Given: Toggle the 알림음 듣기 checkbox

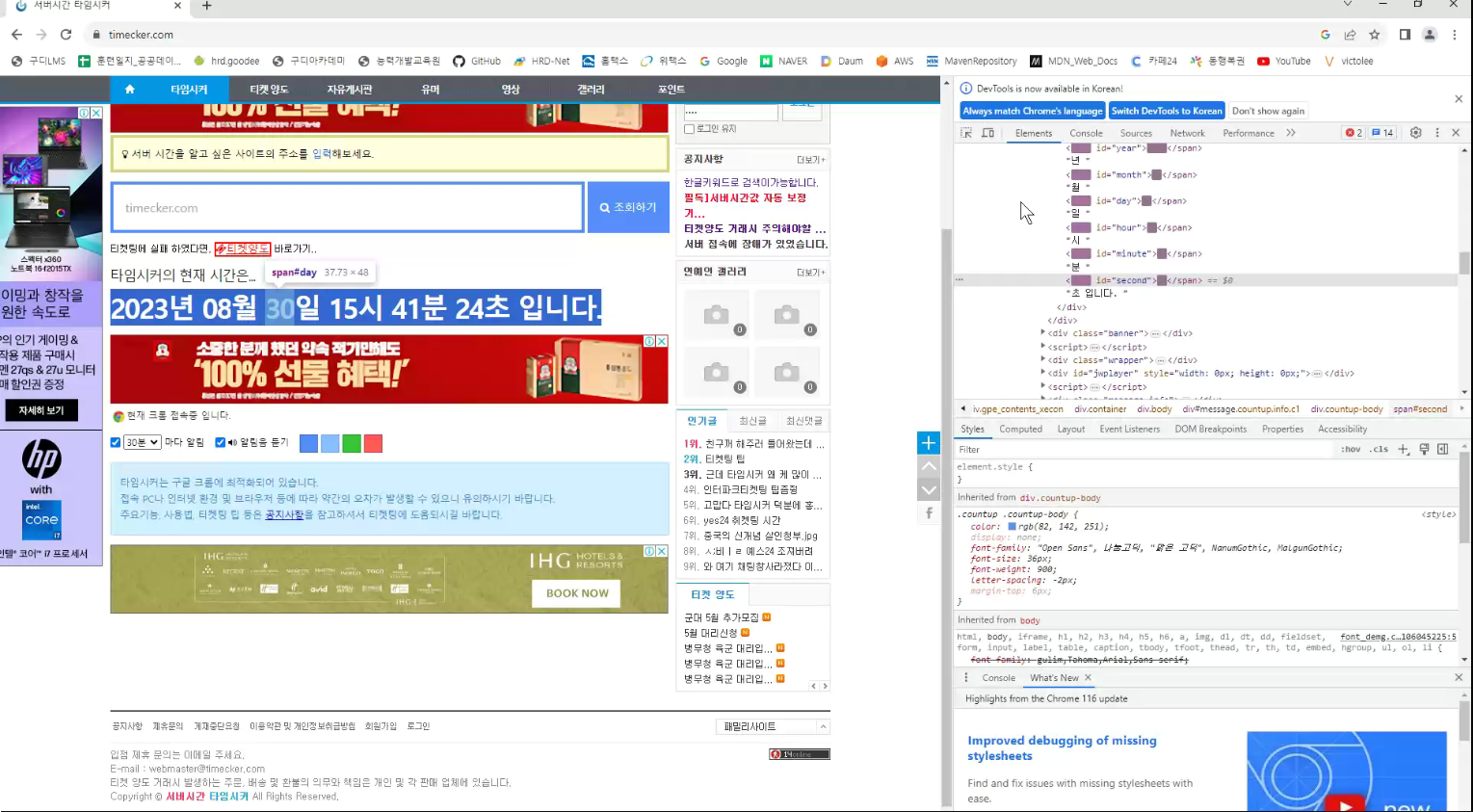Looking at the screenshot, I should (x=220, y=442).
